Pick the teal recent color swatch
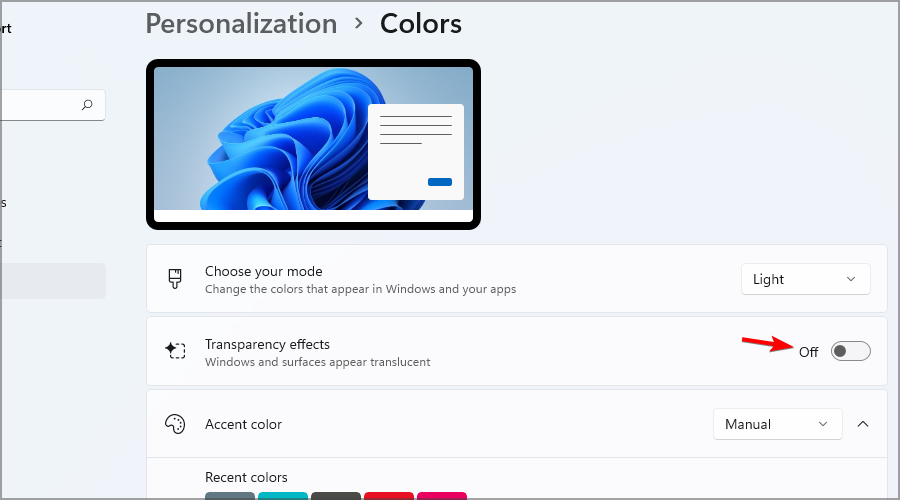 tap(282, 496)
